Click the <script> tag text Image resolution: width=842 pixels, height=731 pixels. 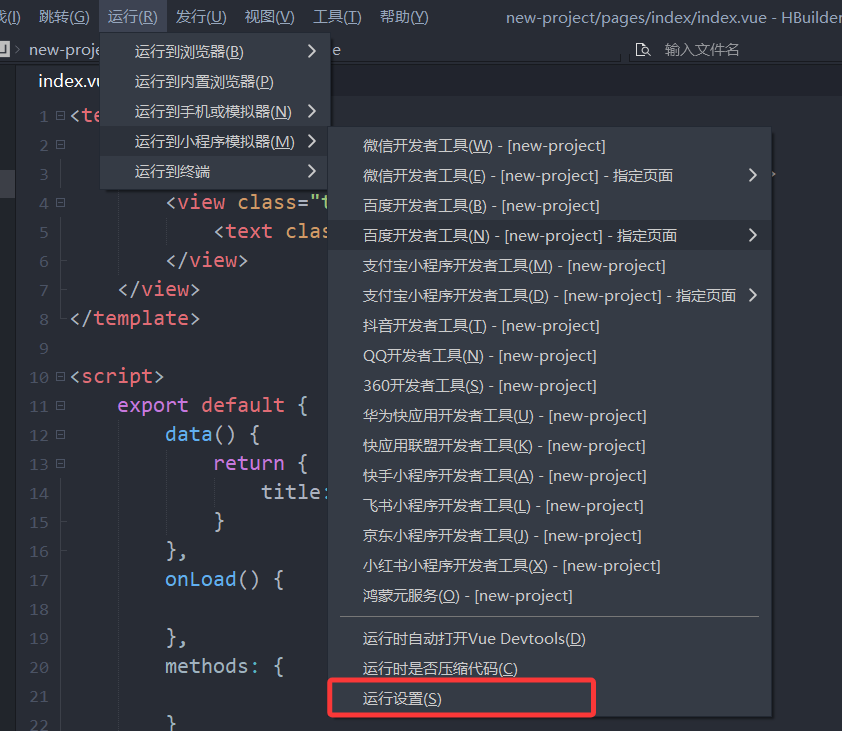[117, 376]
